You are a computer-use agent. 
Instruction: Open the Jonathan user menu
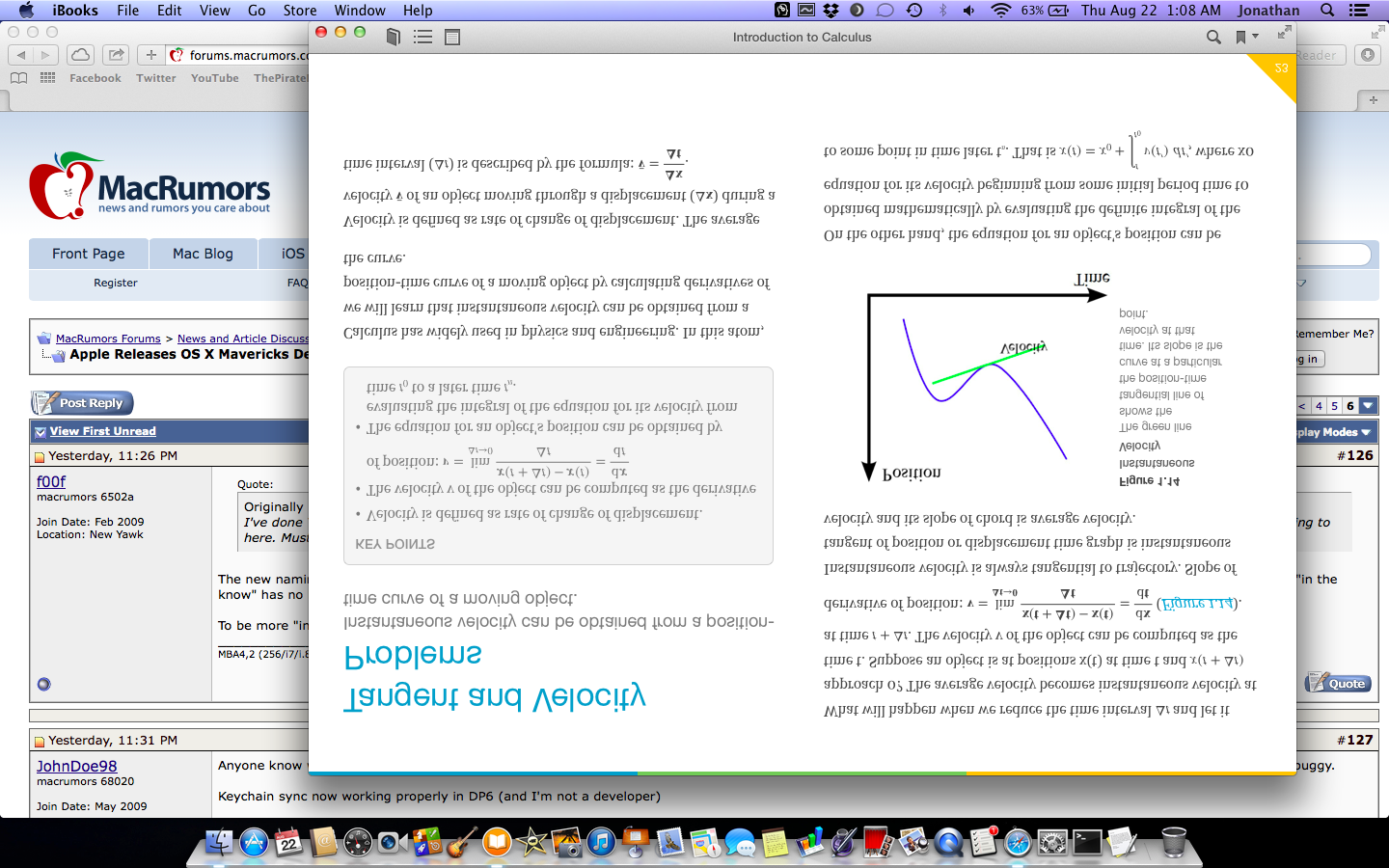1268,10
